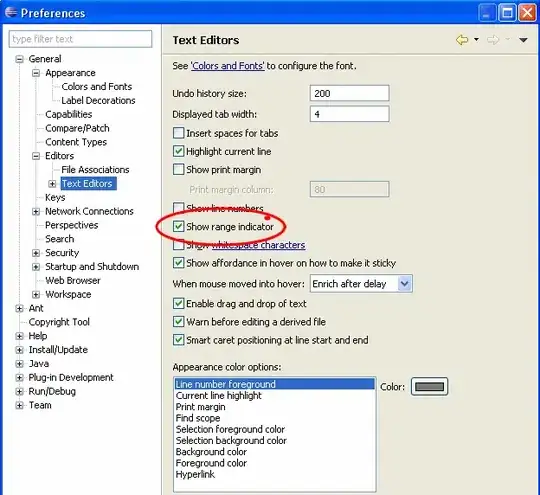Collapse the Appearance tree node
This screenshot has height=495, width=540.
[36, 73]
